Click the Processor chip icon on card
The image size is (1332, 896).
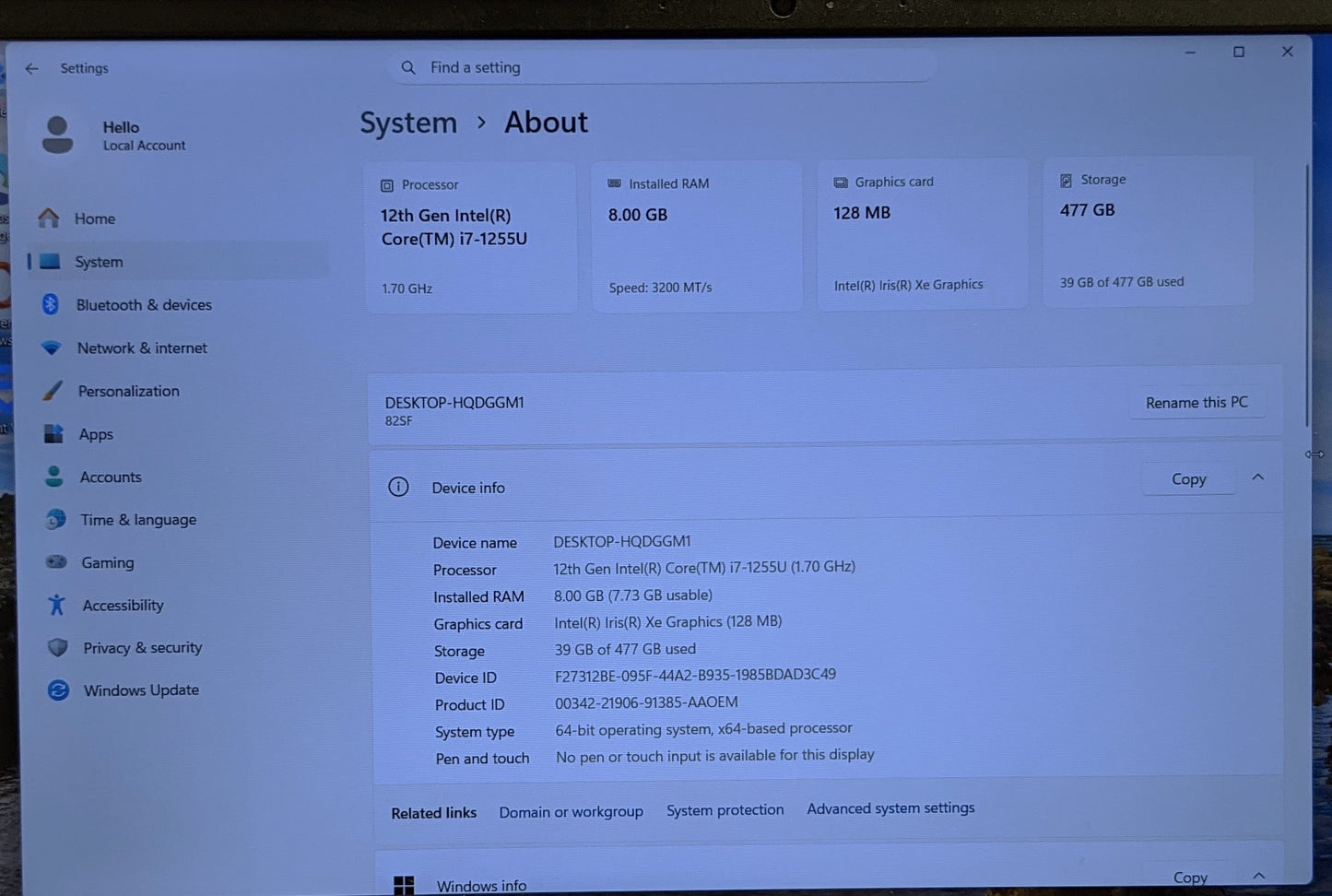387,185
